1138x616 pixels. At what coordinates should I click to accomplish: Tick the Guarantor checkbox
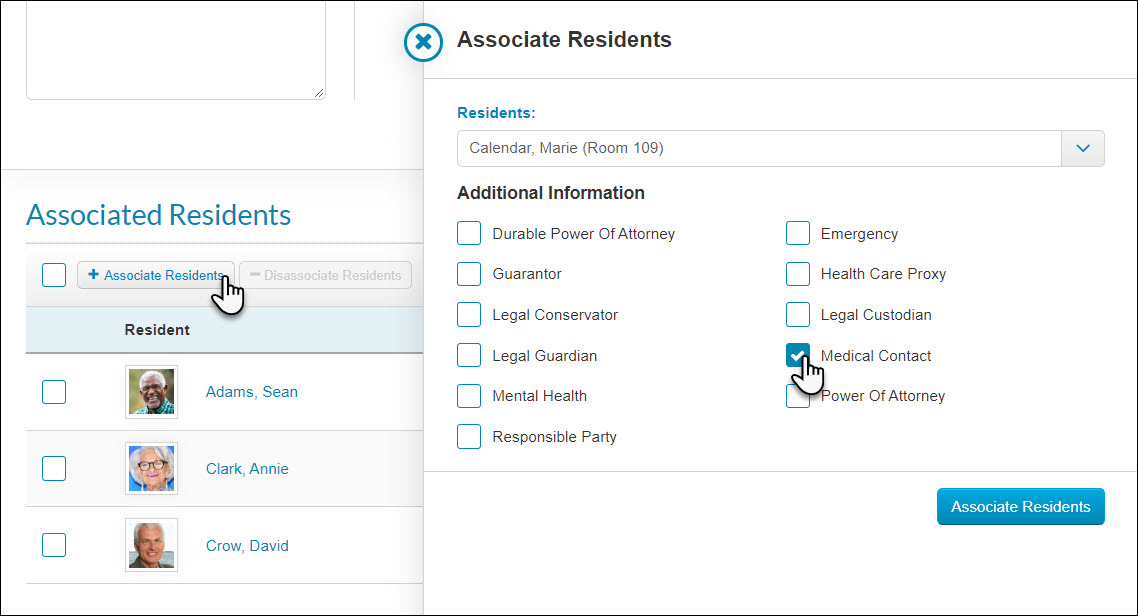pos(469,274)
